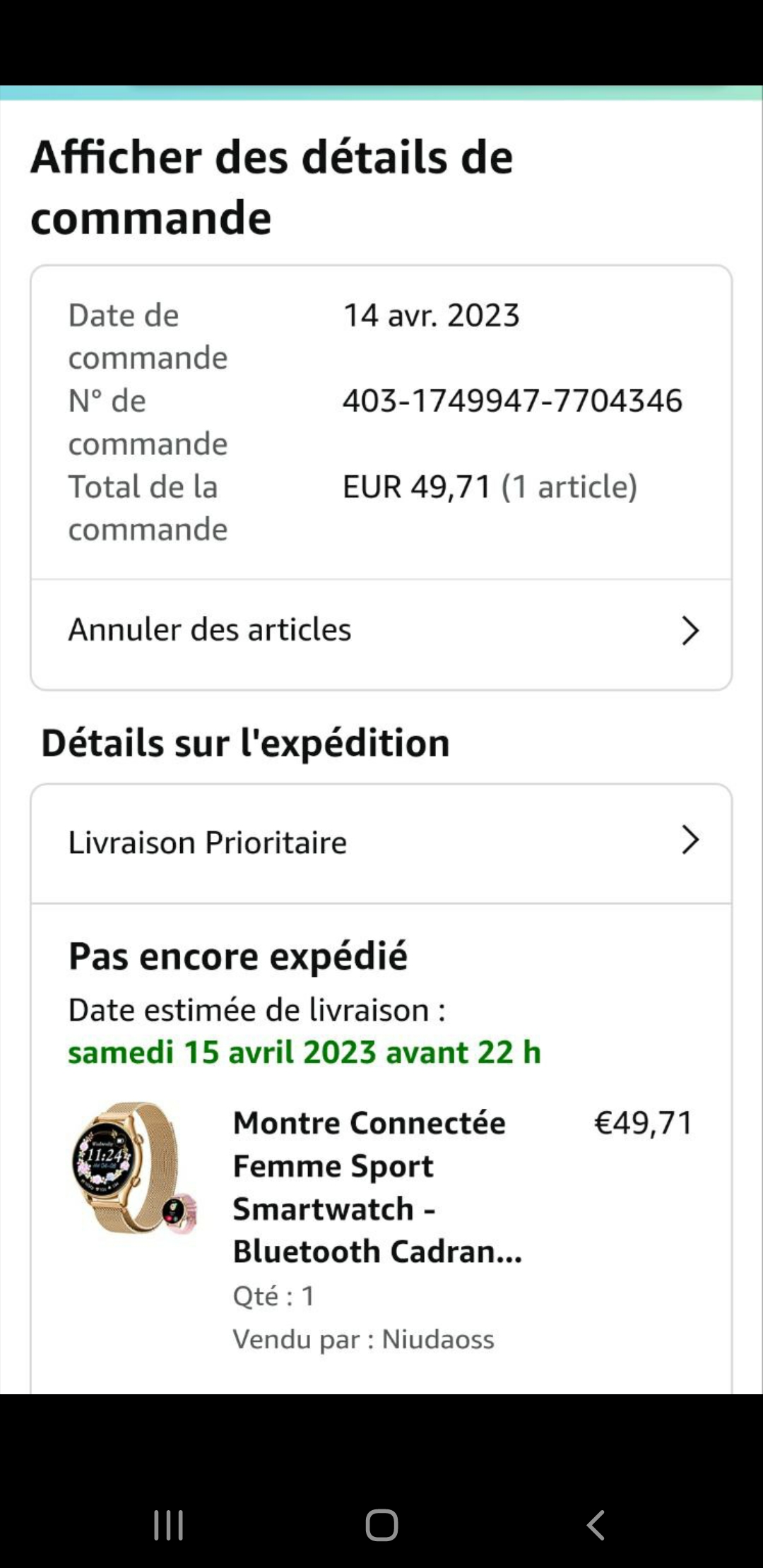This screenshot has width=763, height=1568.
Task: Select the Livraison Prioritaire row
Action: click(208, 843)
